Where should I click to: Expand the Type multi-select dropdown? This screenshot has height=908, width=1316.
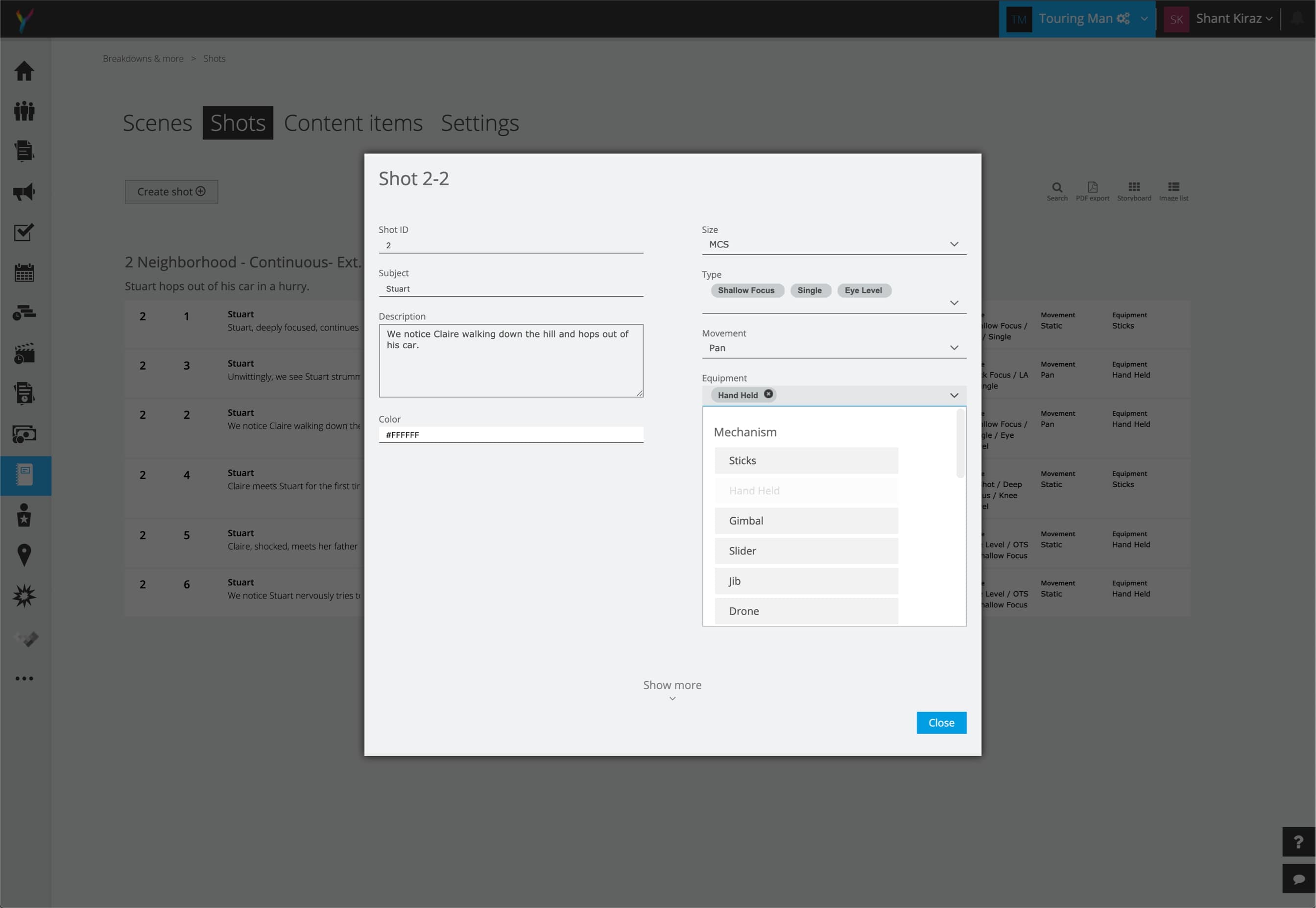pos(954,303)
